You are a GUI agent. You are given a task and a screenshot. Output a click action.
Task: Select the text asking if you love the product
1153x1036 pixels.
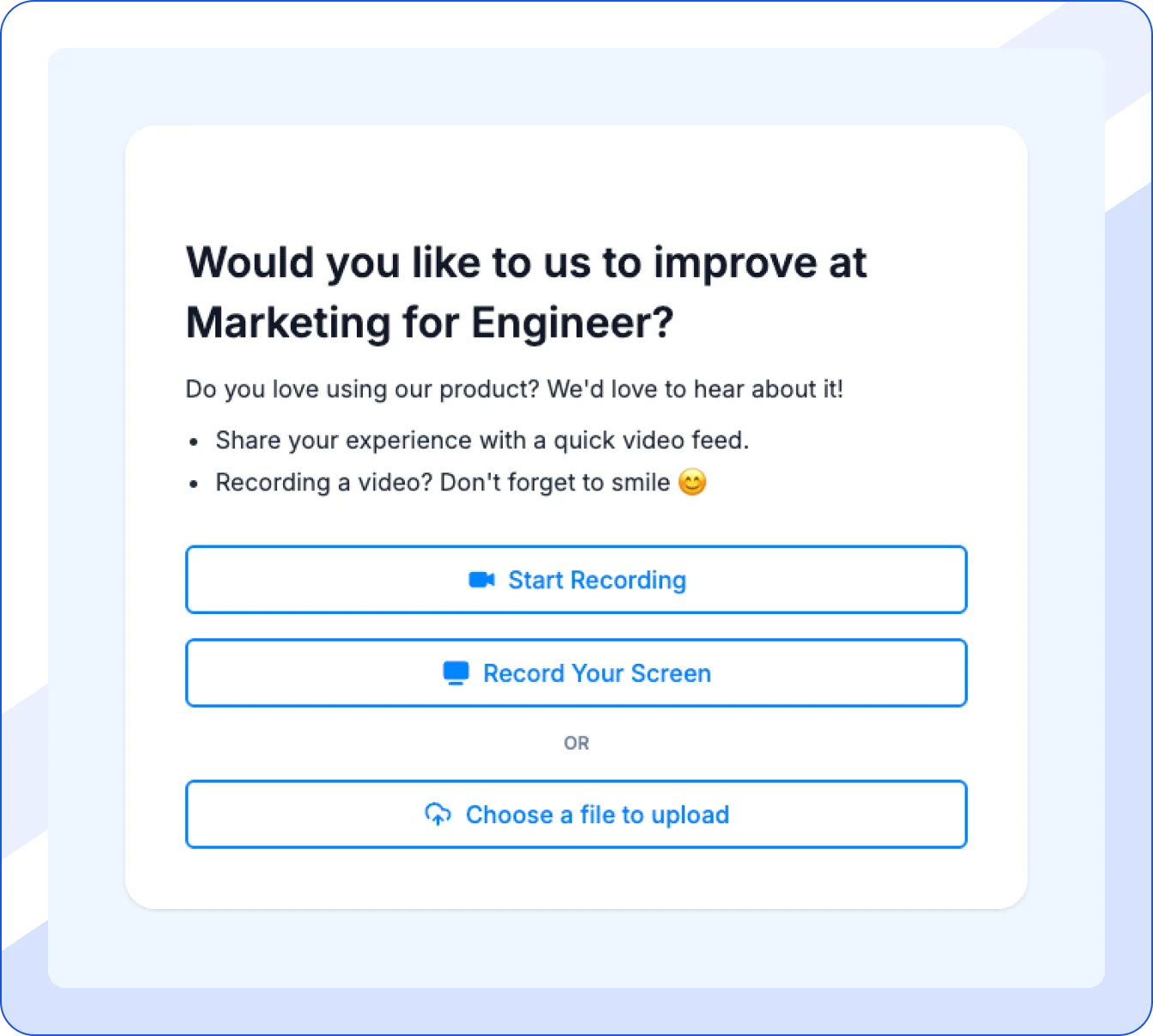(x=515, y=388)
